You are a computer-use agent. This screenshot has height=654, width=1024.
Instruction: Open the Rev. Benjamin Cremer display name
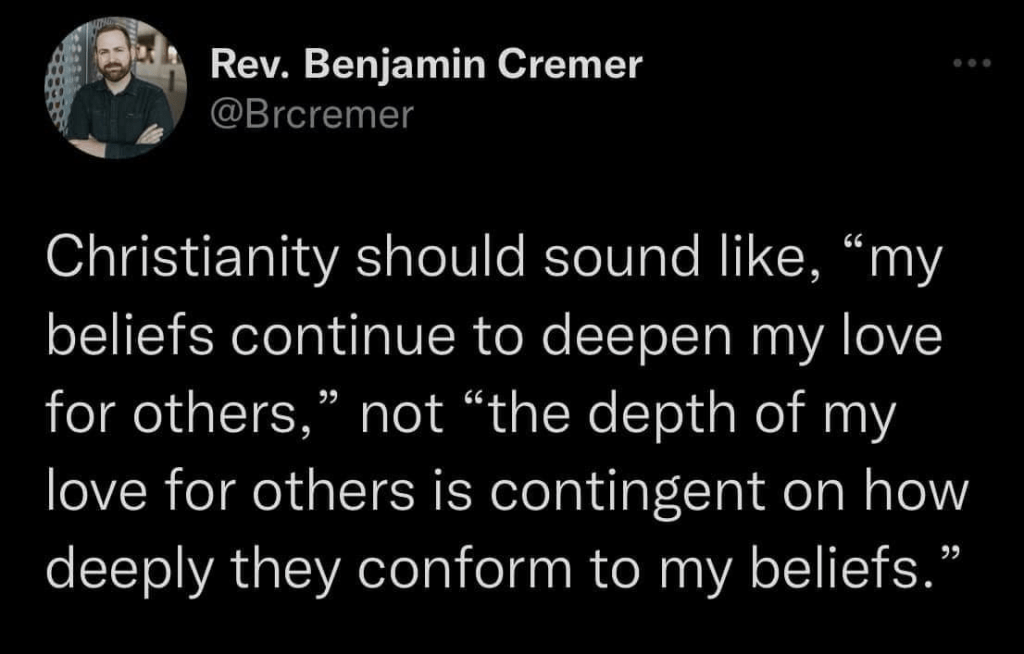pyautogui.click(x=425, y=68)
